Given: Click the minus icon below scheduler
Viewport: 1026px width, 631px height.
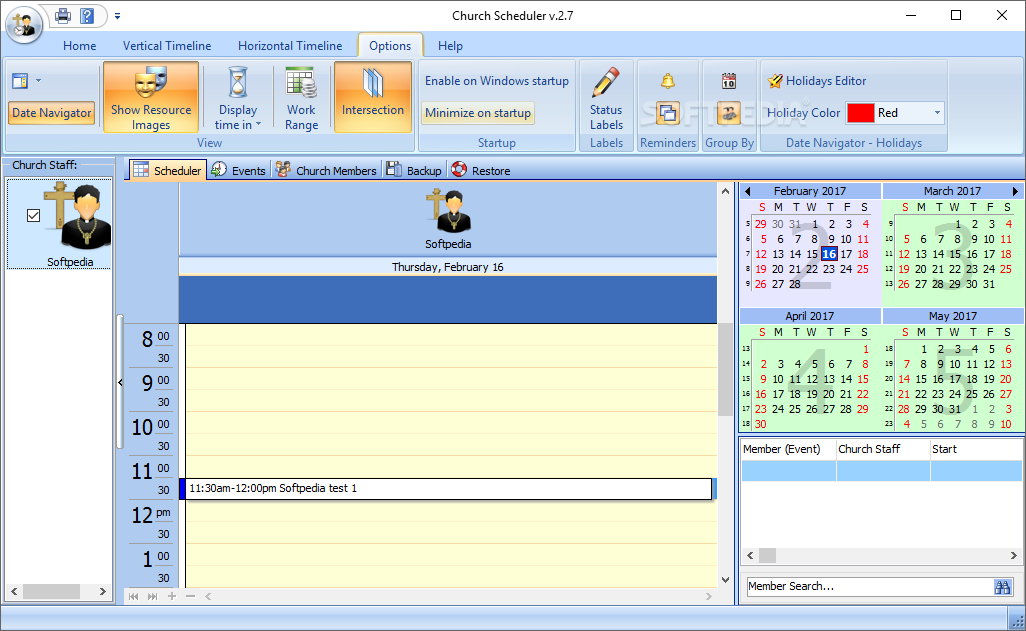Looking at the screenshot, I should click(x=190, y=596).
